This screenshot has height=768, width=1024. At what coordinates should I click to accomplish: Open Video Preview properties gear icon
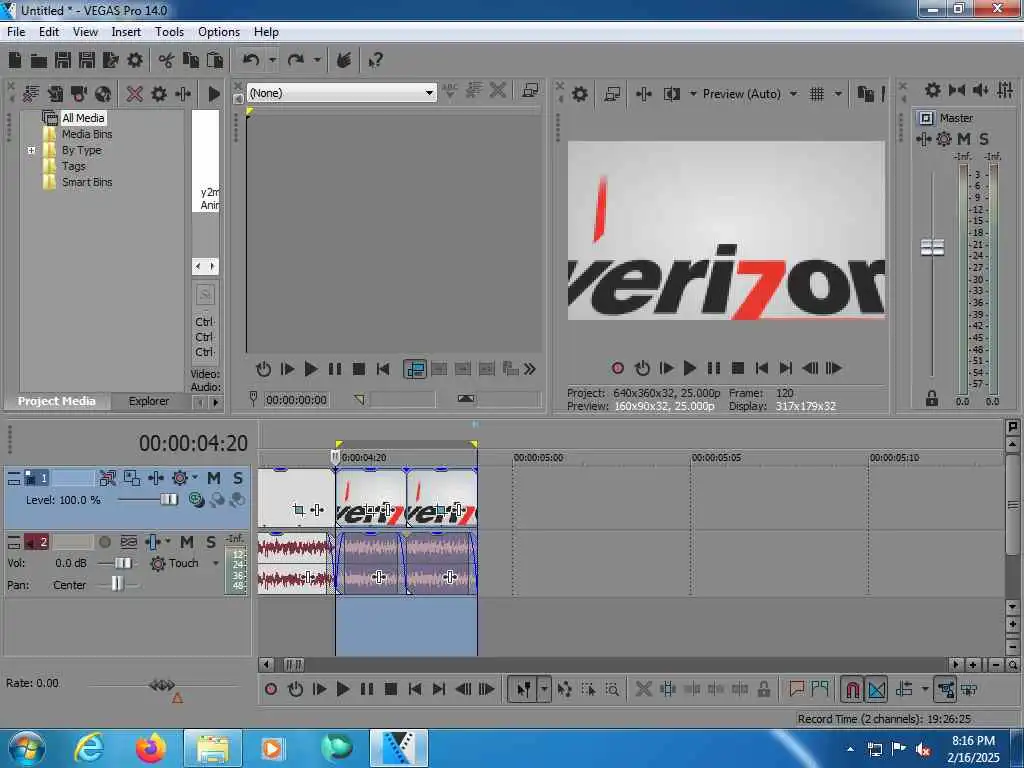click(x=580, y=94)
